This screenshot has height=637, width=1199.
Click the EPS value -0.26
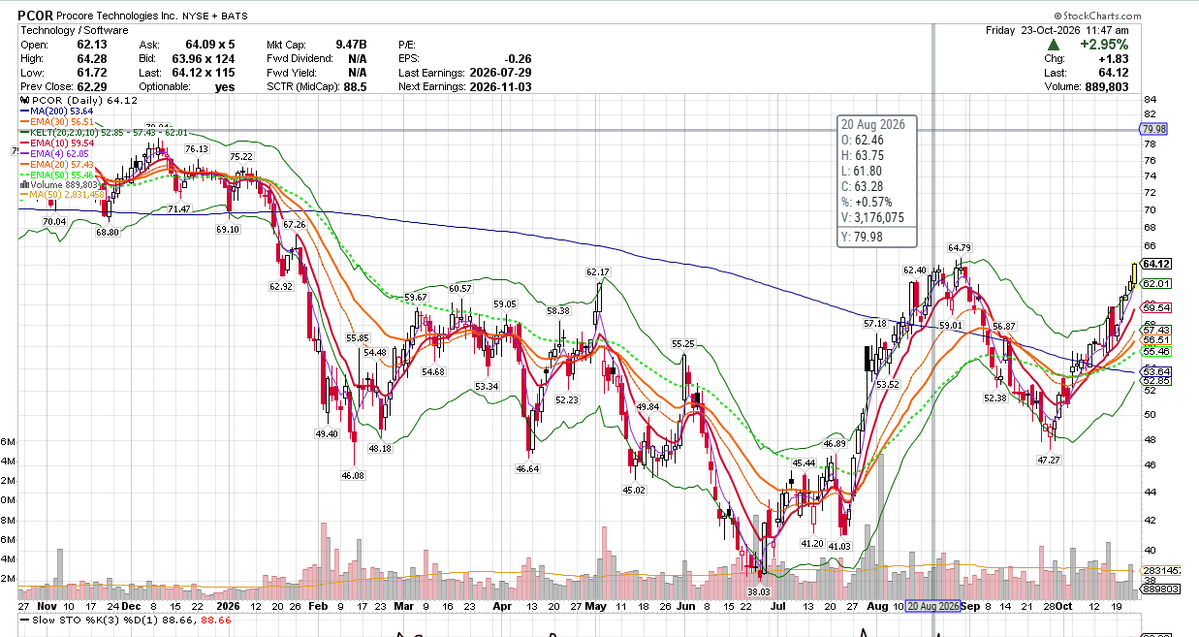(x=518, y=59)
